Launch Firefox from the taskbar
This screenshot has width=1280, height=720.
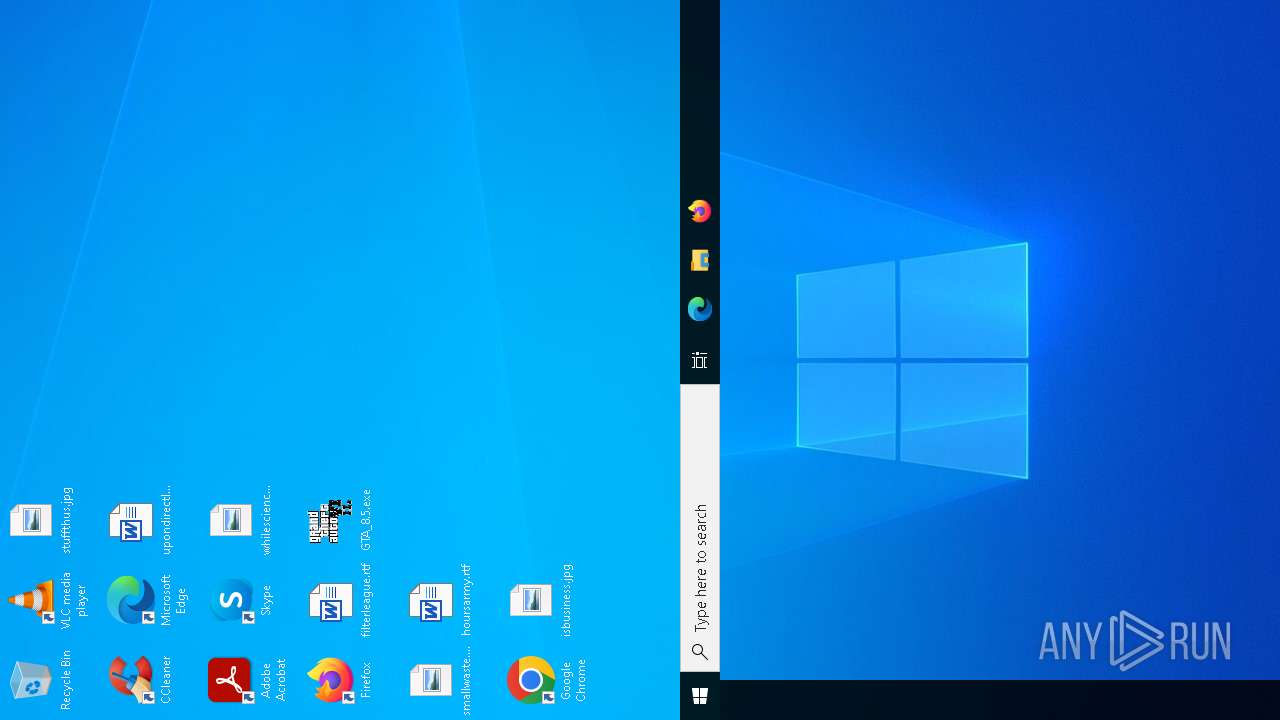(700, 211)
